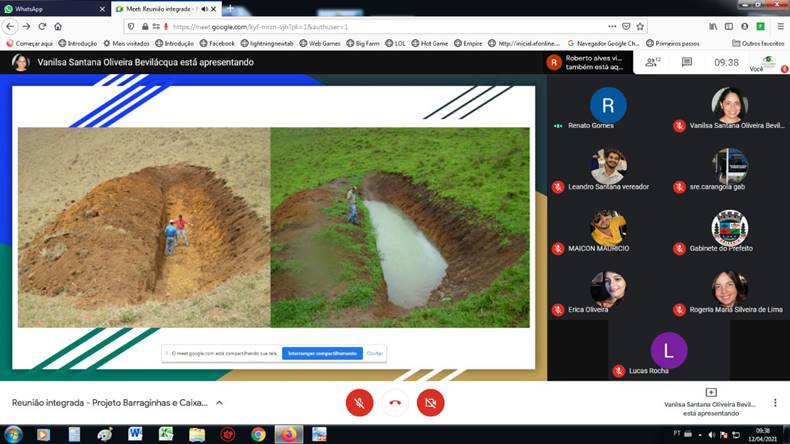The height and width of the screenshot is (444, 790).
Task: Click the present screen icon for Vanilsa
Action: [711, 393]
